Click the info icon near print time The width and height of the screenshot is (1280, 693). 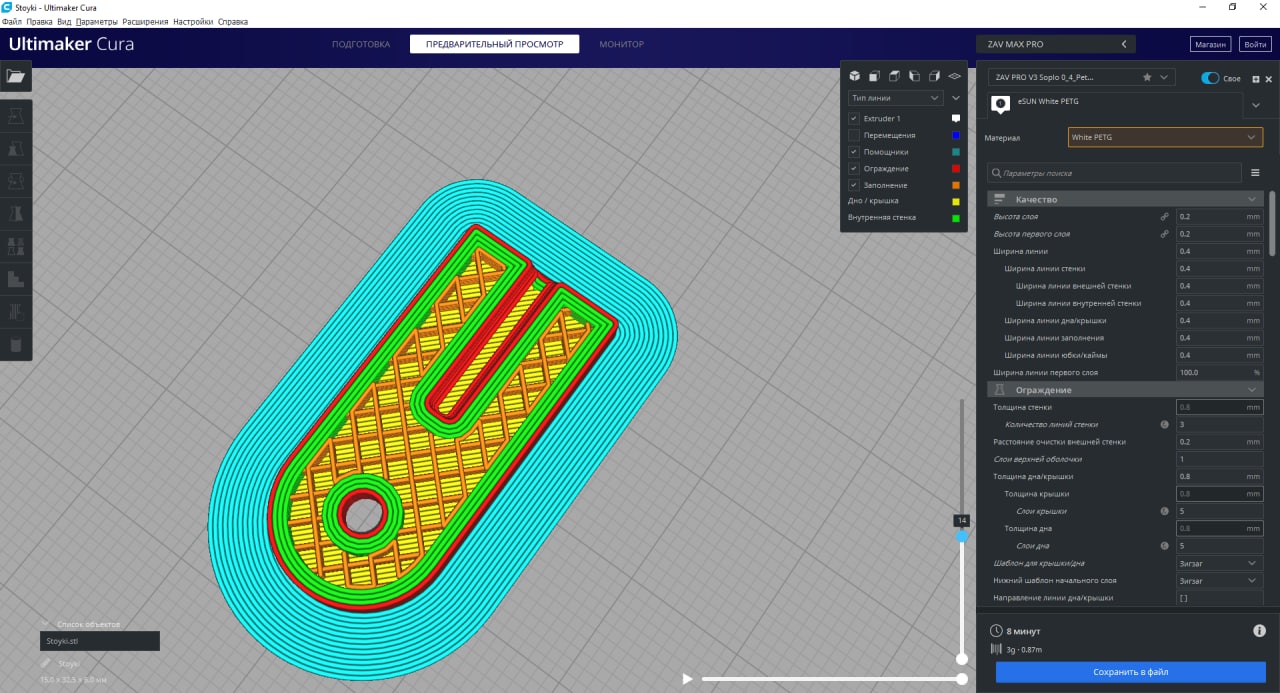[x=1259, y=631]
